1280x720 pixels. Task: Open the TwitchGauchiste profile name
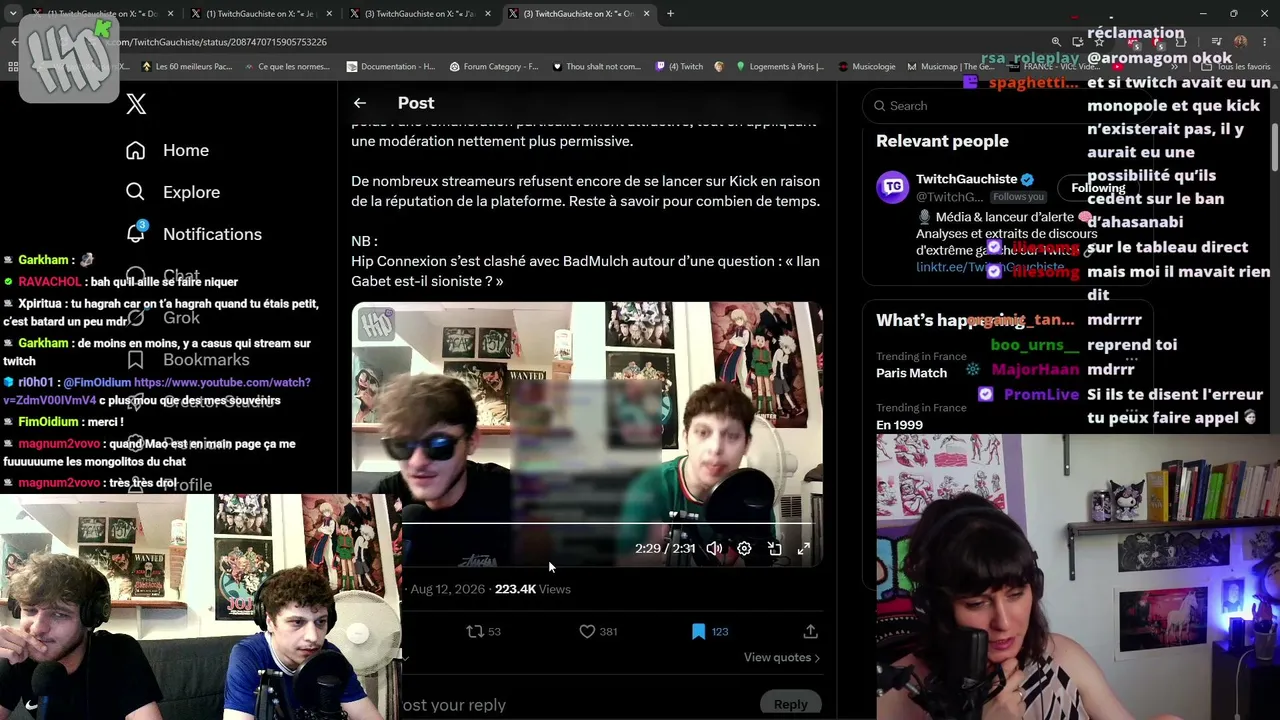pos(966,179)
